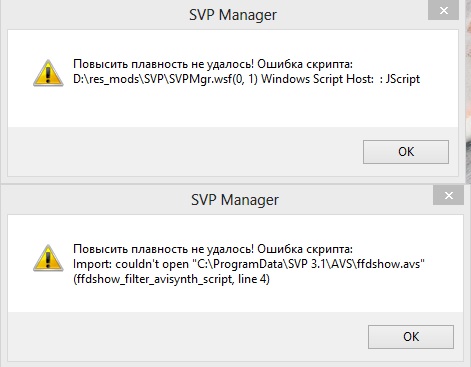Click the "Ошибка скрипта:" text in the lower dialog
471x367 pixels.
tap(305, 249)
